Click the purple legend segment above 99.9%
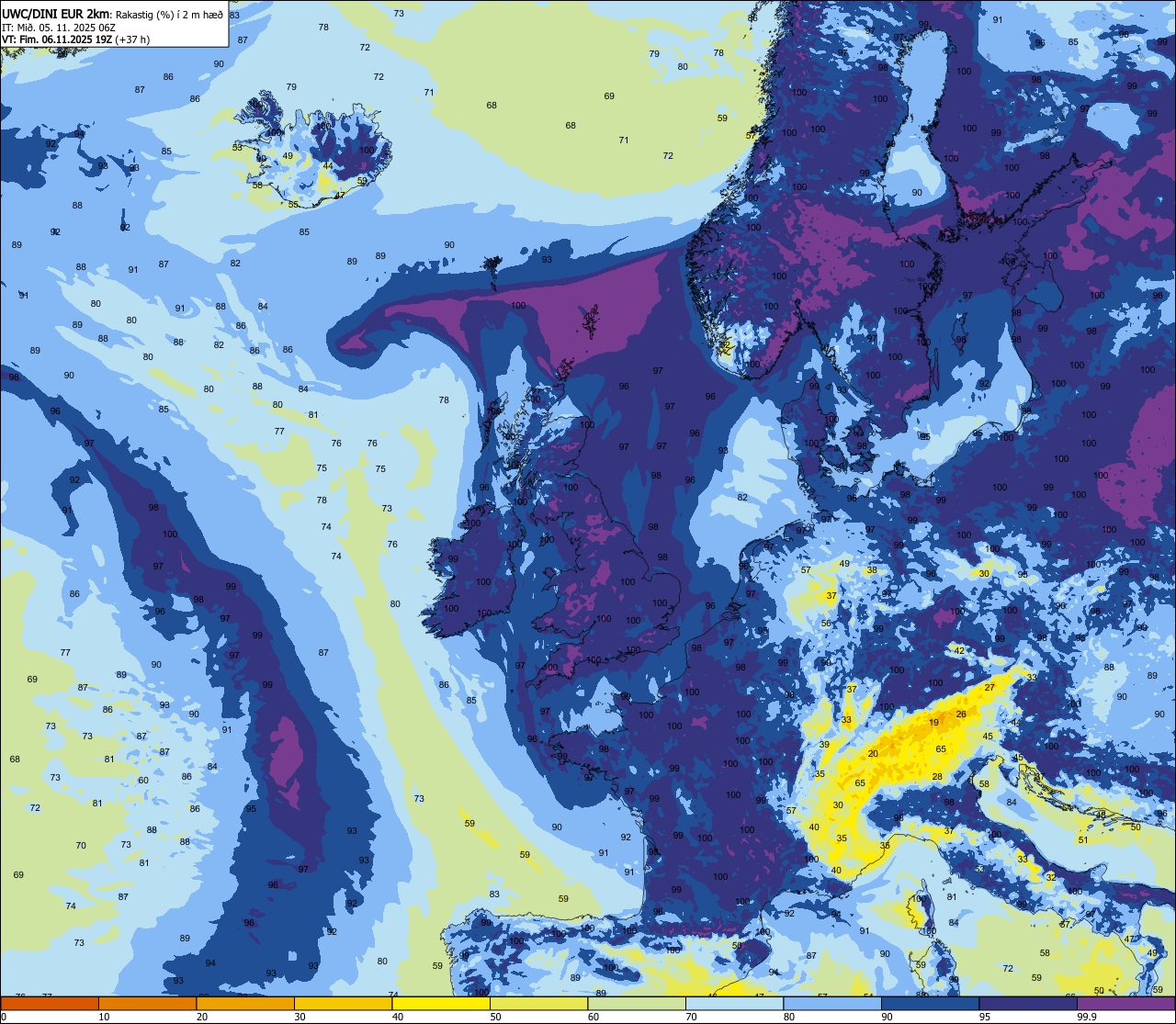The image size is (1176, 1024). [1125, 1003]
